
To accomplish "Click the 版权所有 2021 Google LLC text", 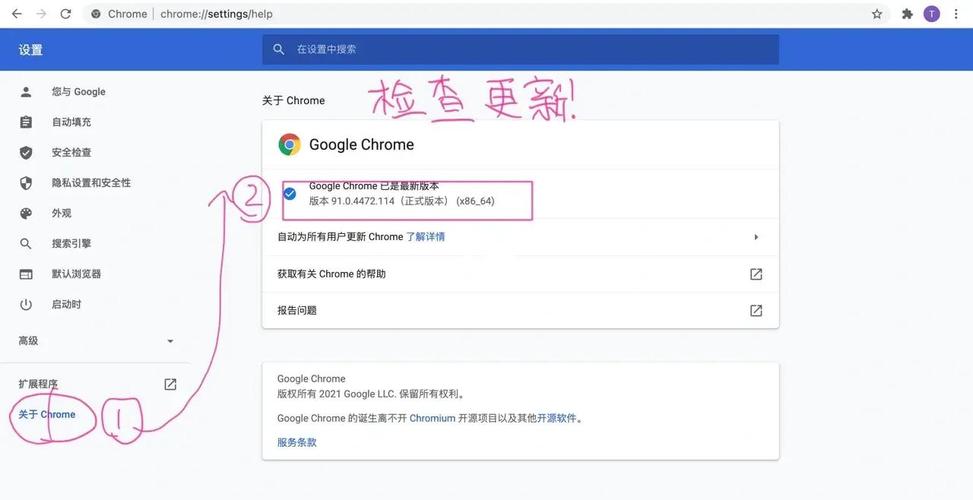I will click(370, 394).
